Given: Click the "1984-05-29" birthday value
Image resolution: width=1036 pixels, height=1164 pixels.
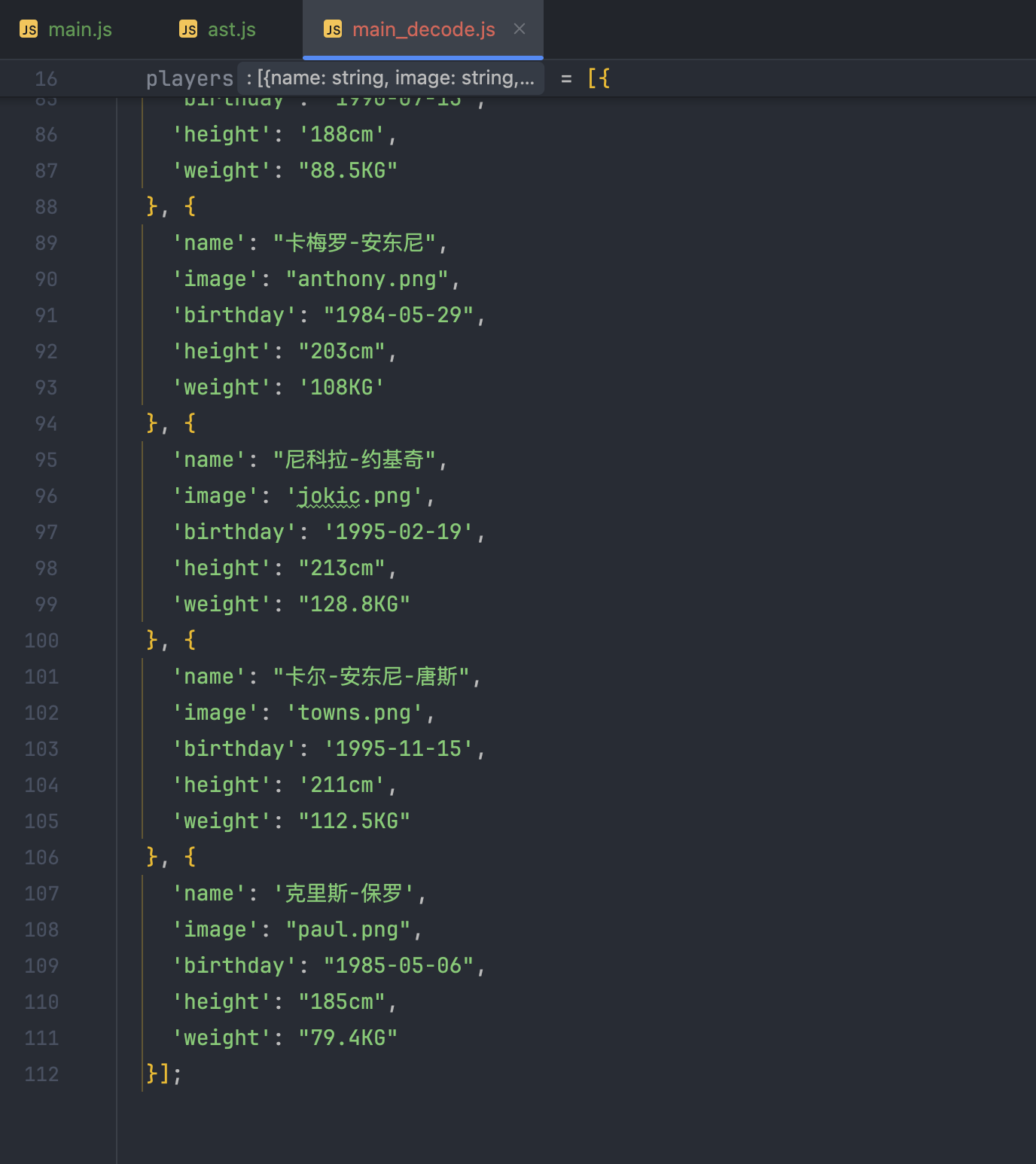Looking at the screenshot, I should (x=398, y=315).
